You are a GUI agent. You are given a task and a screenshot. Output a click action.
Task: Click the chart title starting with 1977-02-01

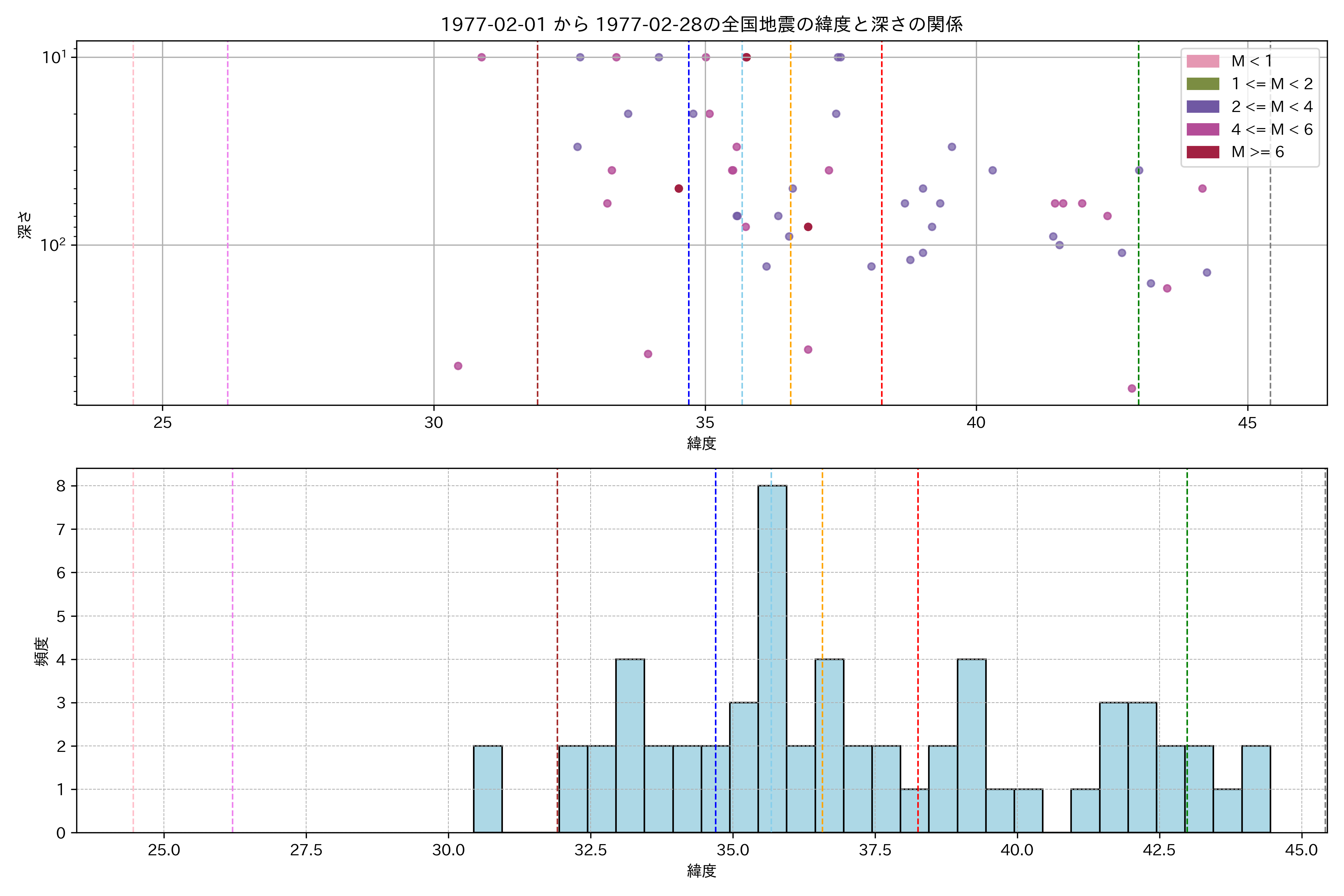pos(702,25)
